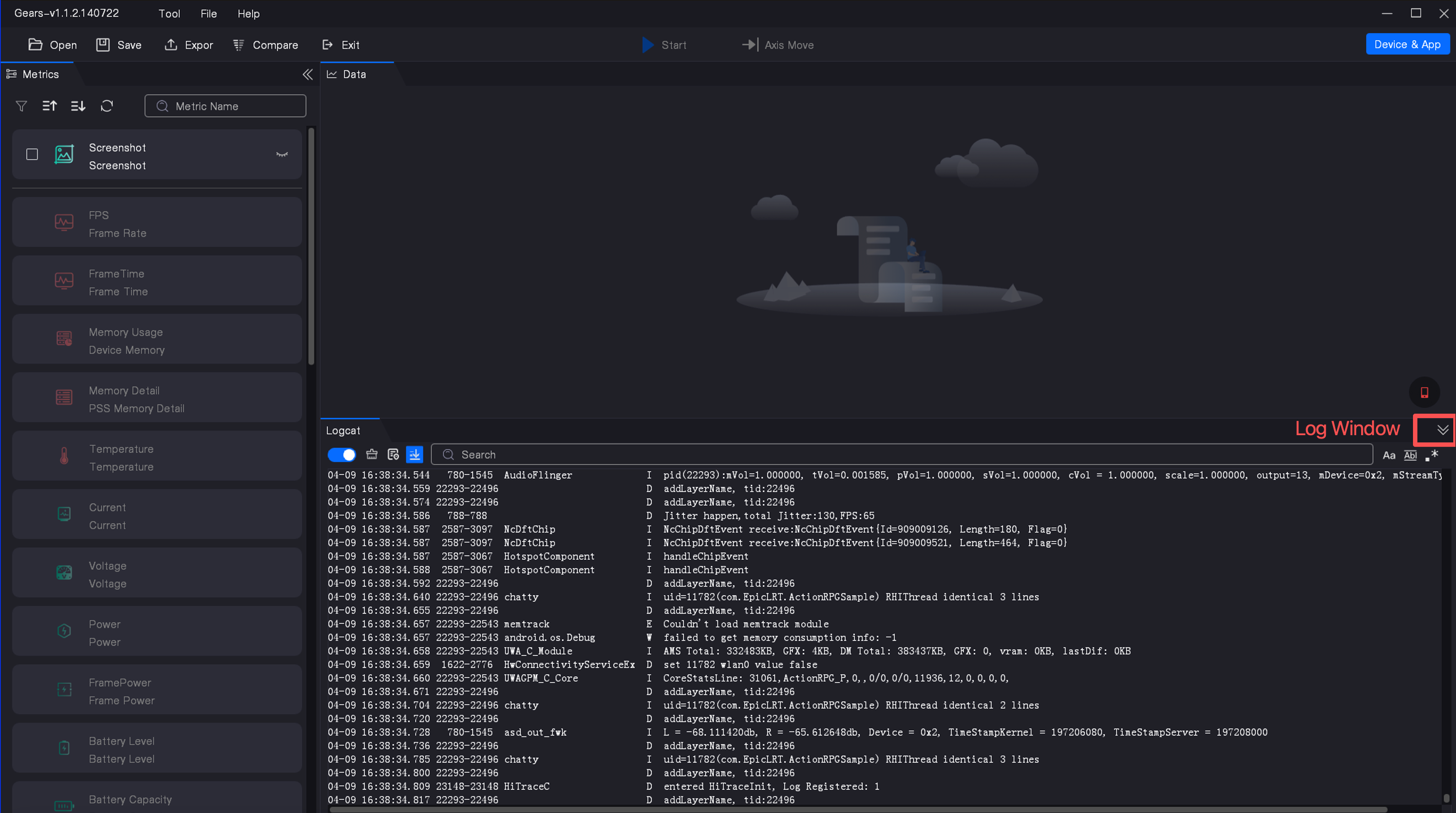Select the AudioFlinger log line

[x=885, y=475]
